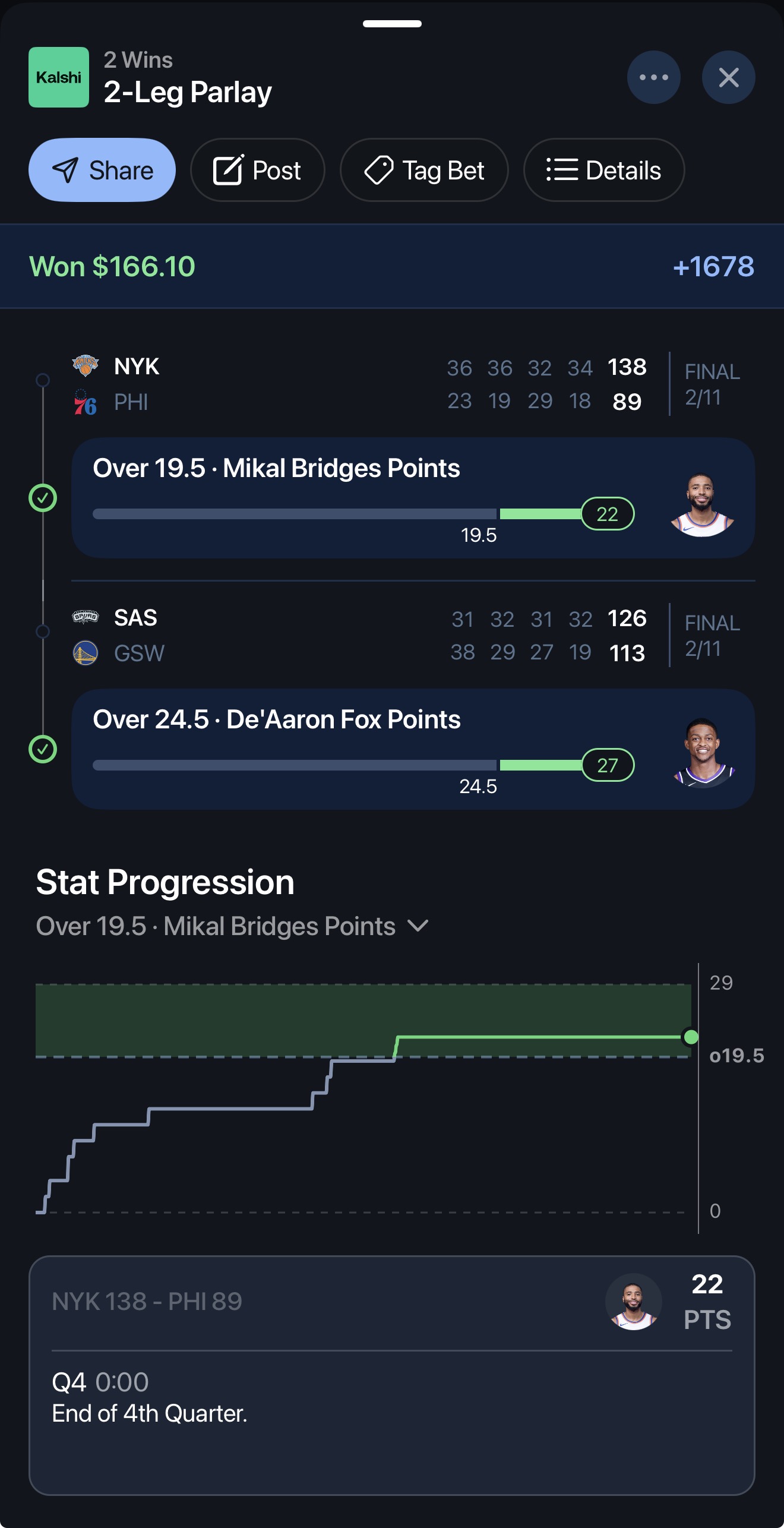Click the Tag Bet label icon
This screenshot has height=1528, width=784.
pos(380,170)
